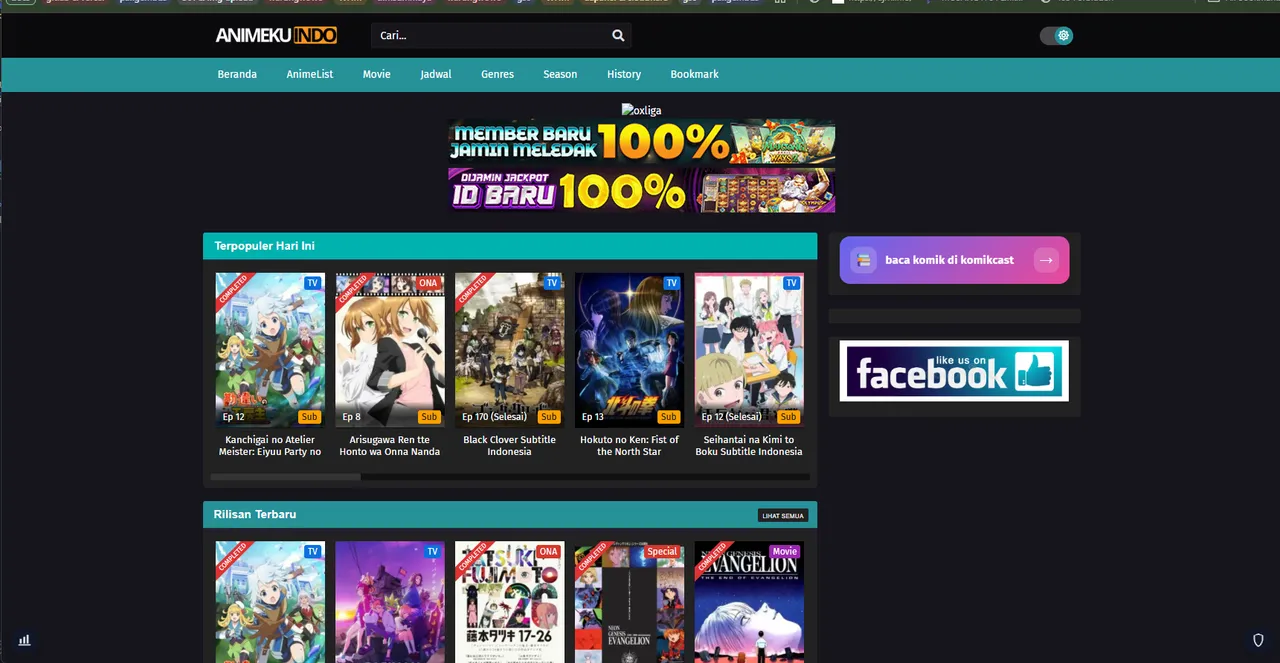Open the baca komik di komikcast button

(954, 260)
